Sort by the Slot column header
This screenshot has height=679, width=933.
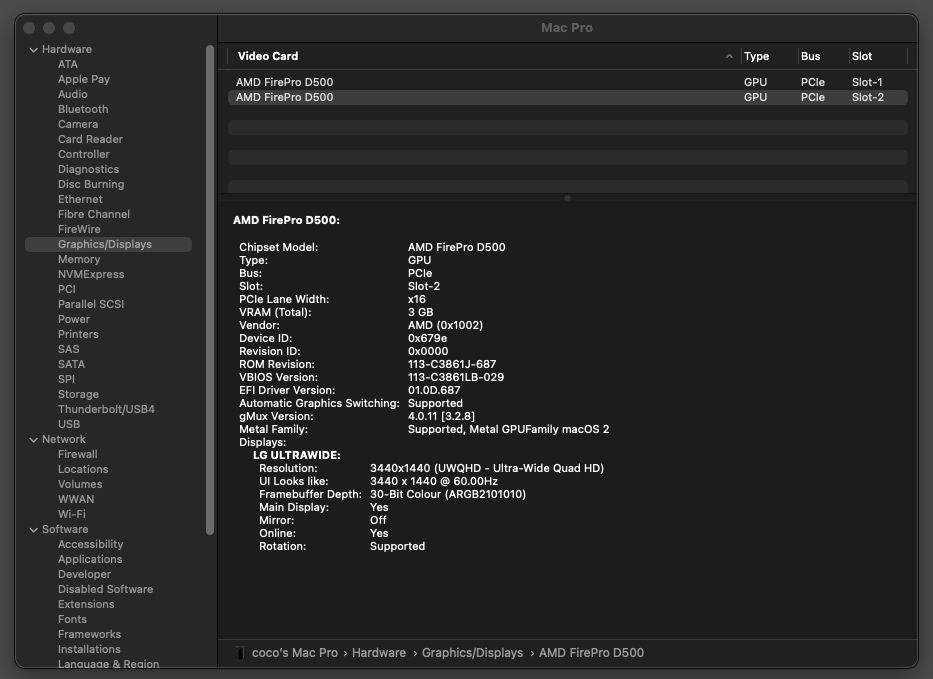coord(862,57)
